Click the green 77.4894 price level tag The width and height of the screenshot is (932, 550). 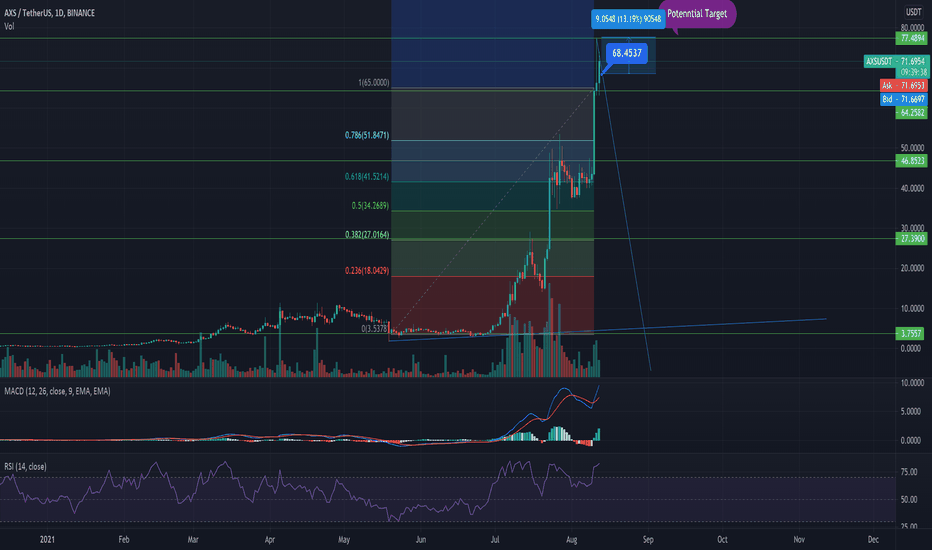click(x=912, y=38)
